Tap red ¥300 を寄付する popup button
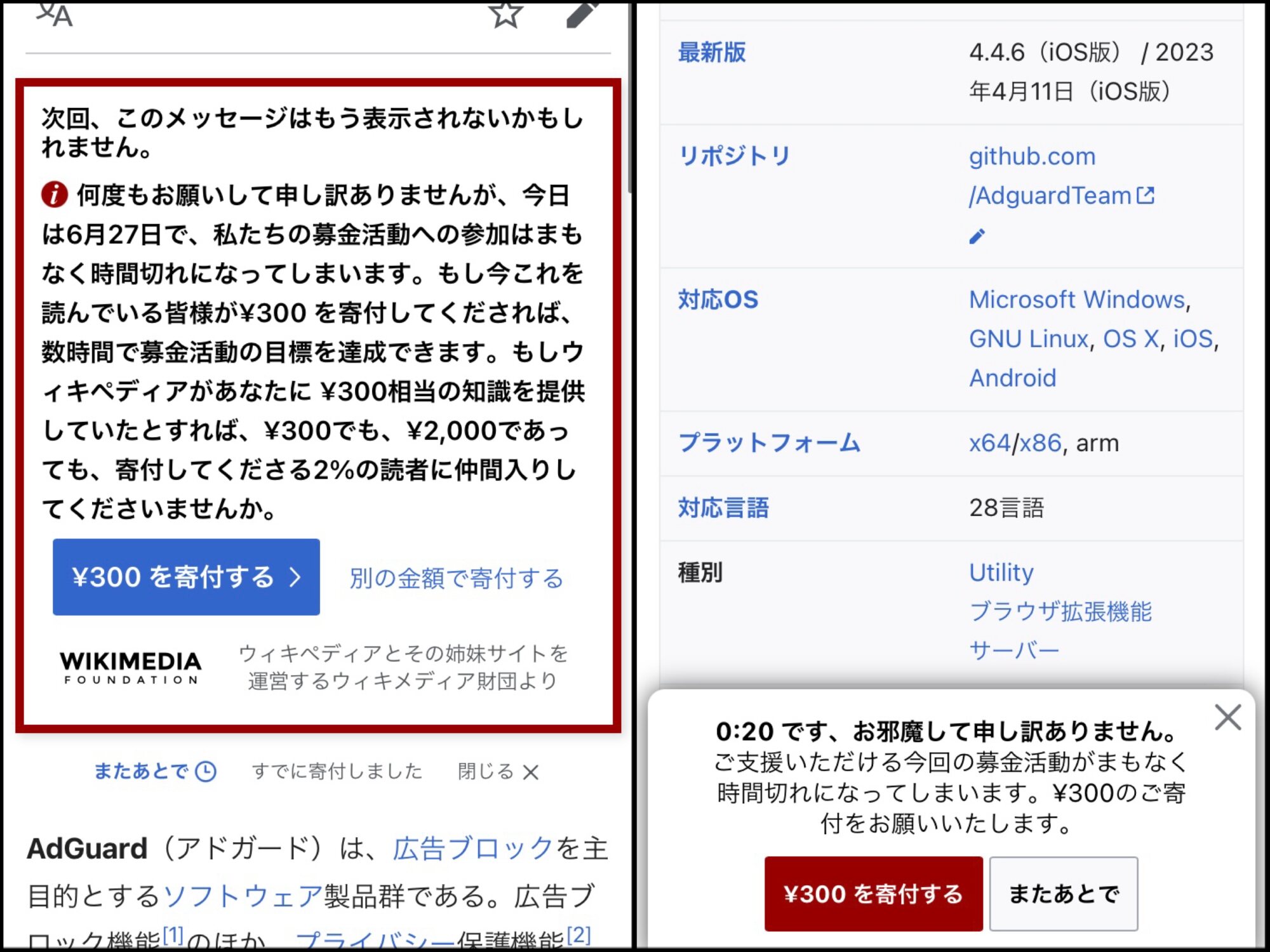Screen dimensions: 1270x952 (874, 894)
